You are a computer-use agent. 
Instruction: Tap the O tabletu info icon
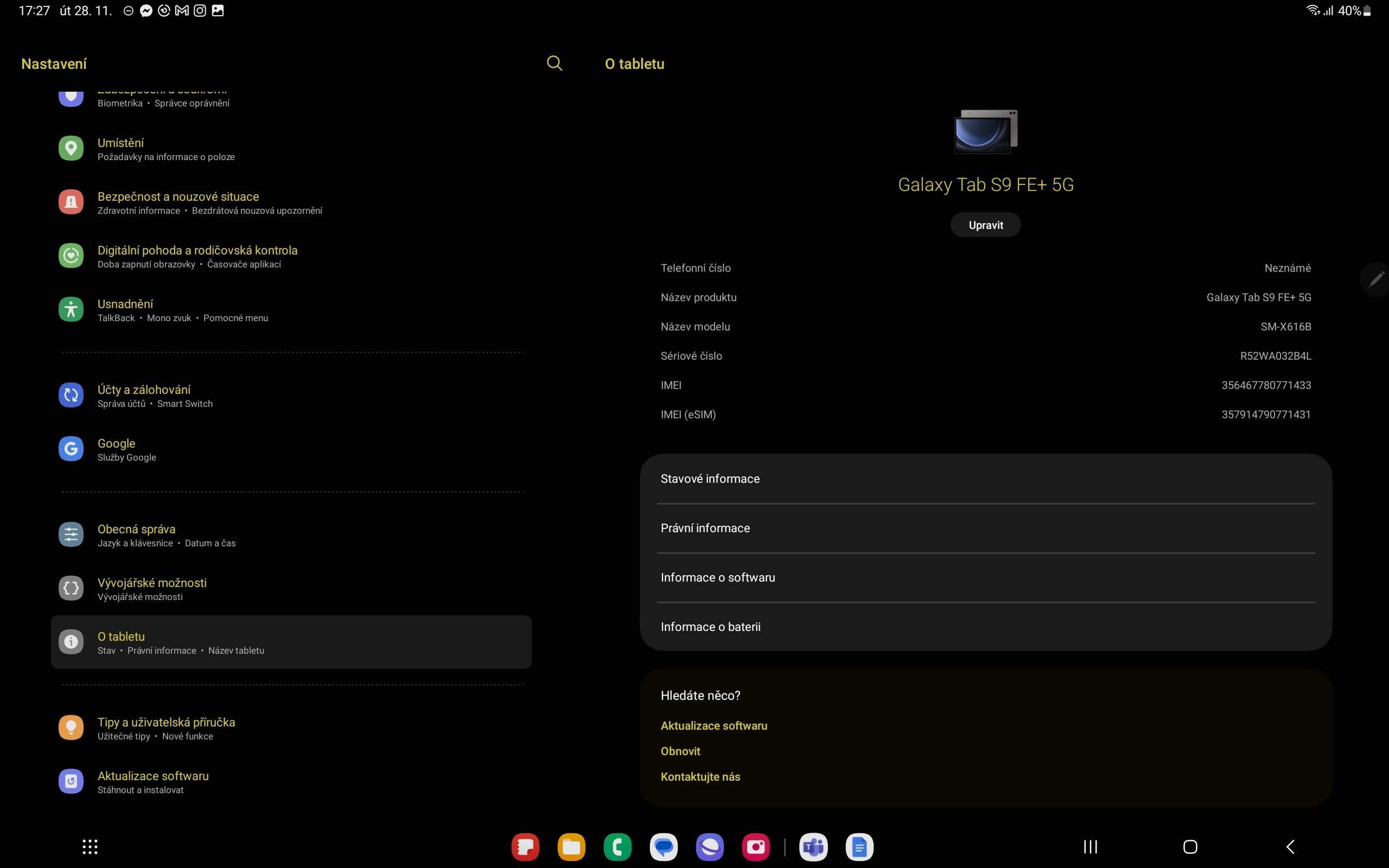(x=71, y=642)
